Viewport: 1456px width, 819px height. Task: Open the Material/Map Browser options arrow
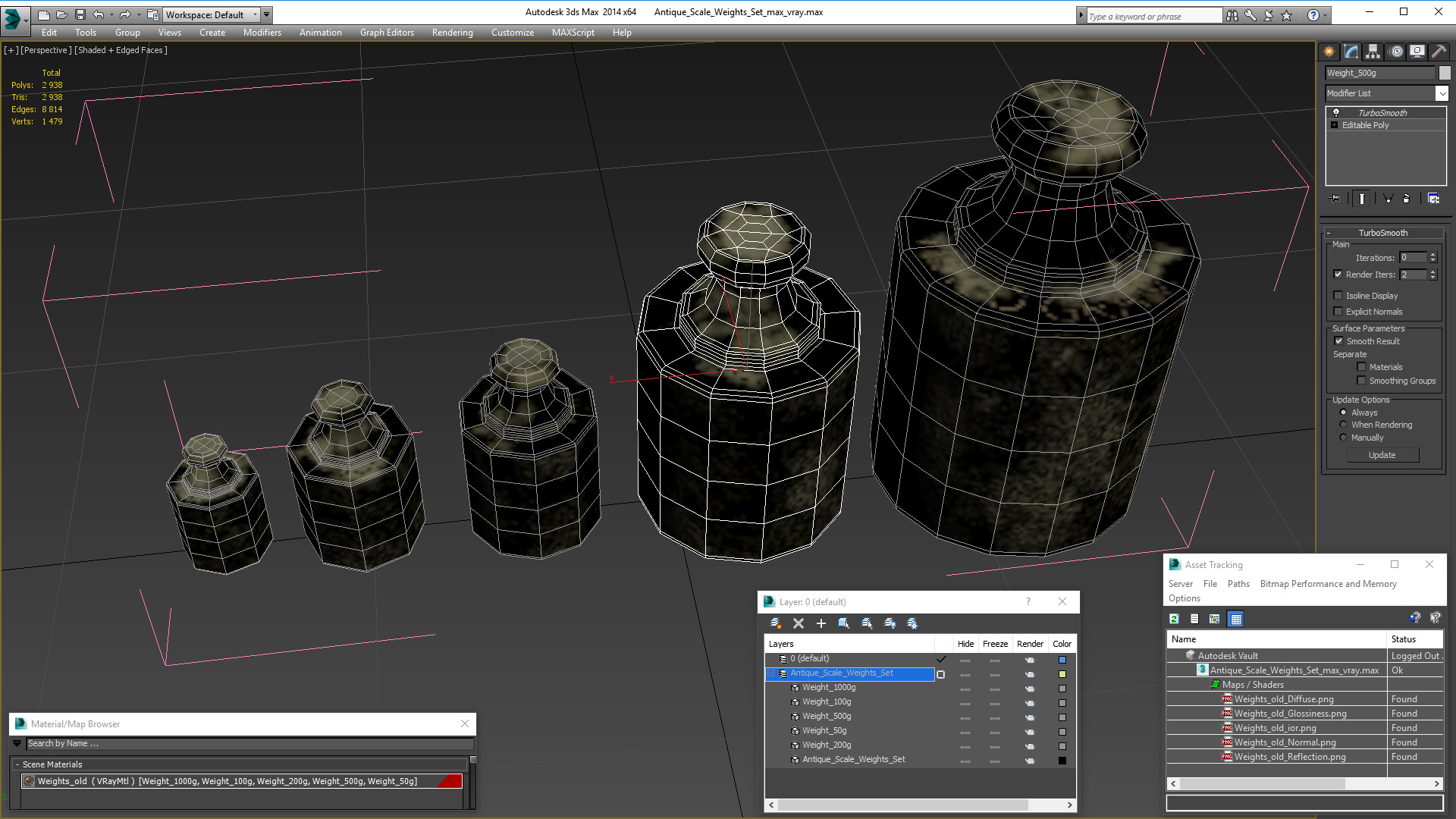17,743
